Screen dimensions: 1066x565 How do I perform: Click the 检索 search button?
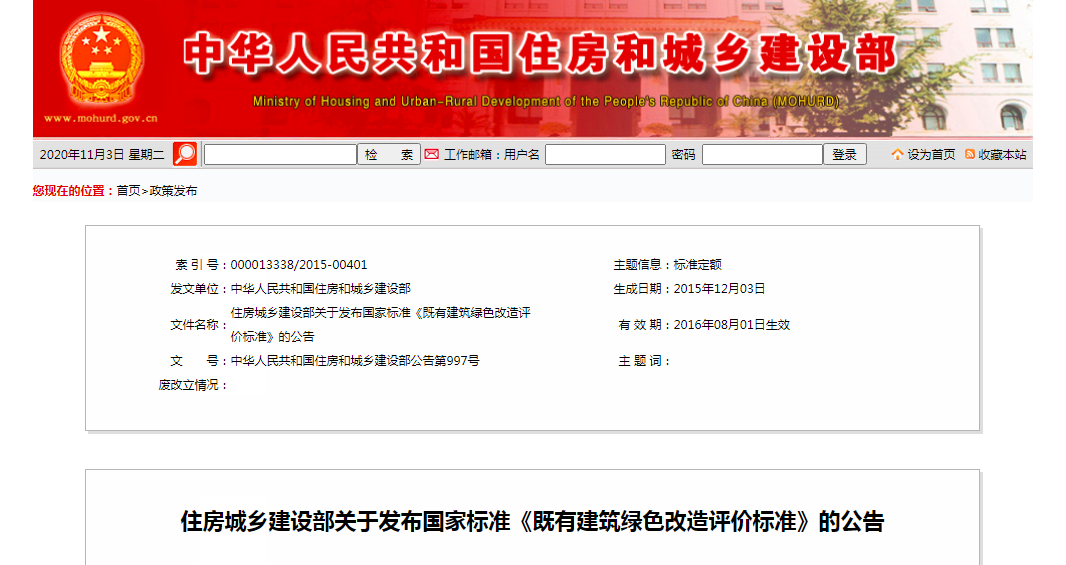tap(389, 154)
